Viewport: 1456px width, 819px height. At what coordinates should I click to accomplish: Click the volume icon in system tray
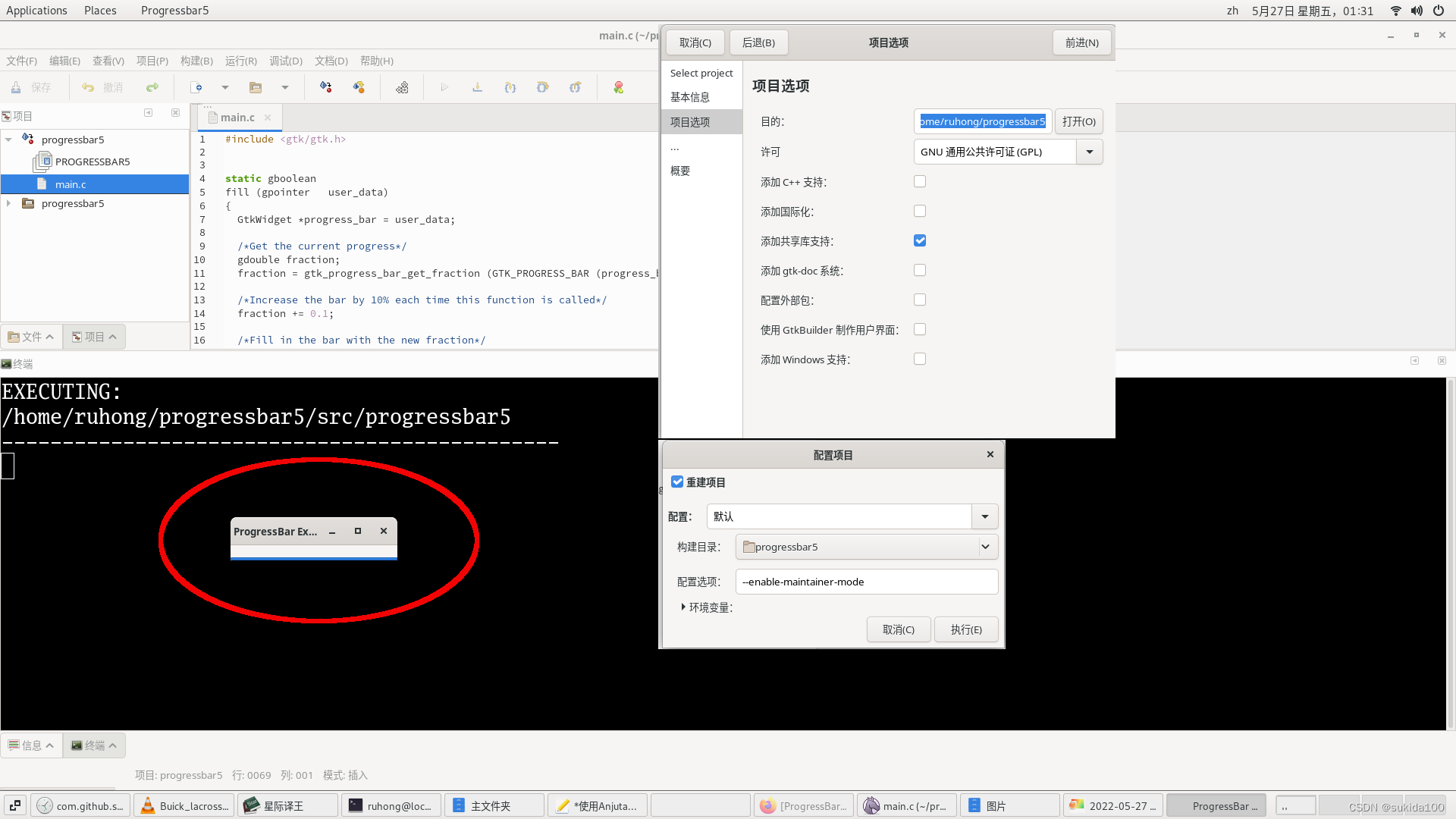(1417, 11)
